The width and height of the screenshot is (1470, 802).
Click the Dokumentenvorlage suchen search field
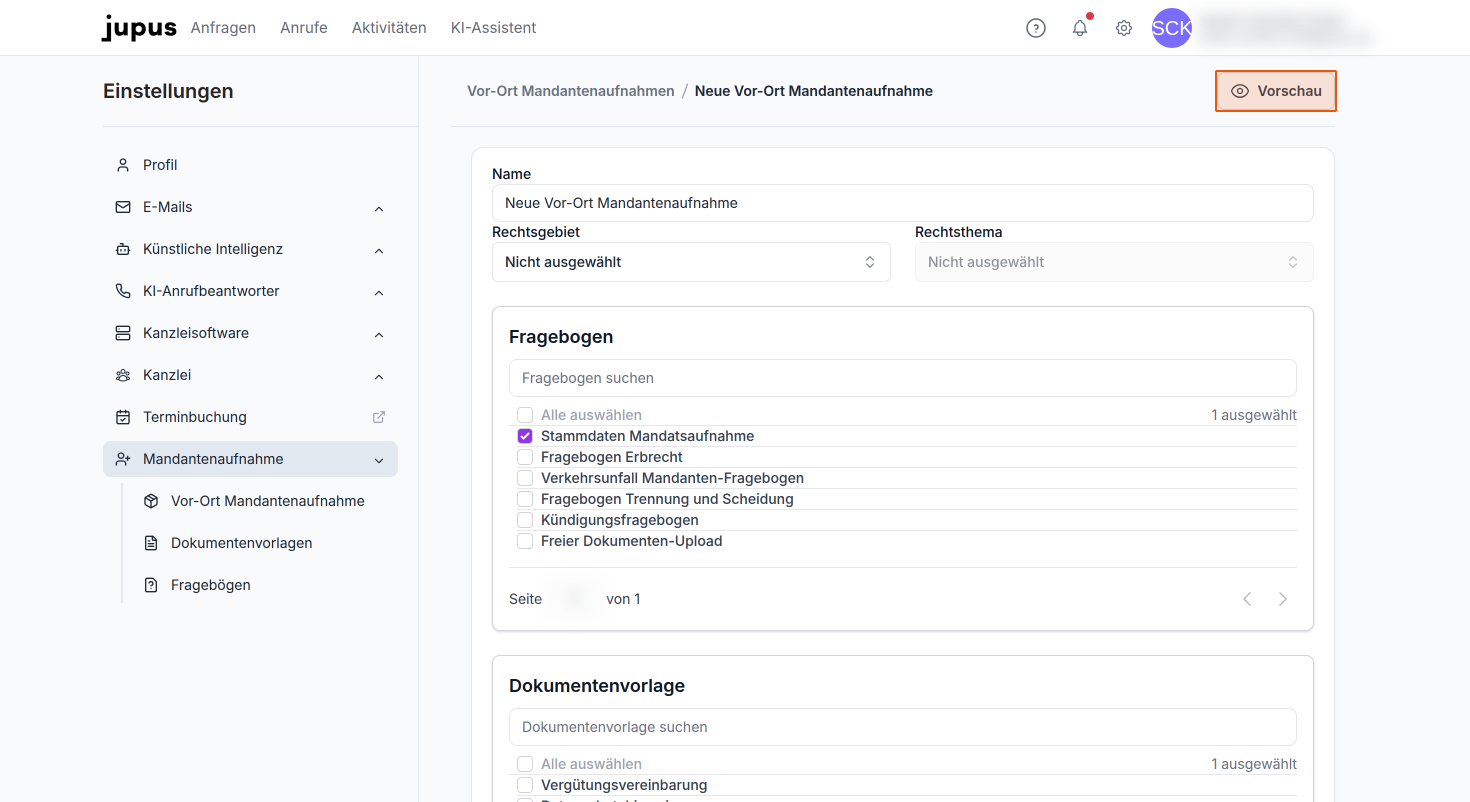[x=903, y=727]
